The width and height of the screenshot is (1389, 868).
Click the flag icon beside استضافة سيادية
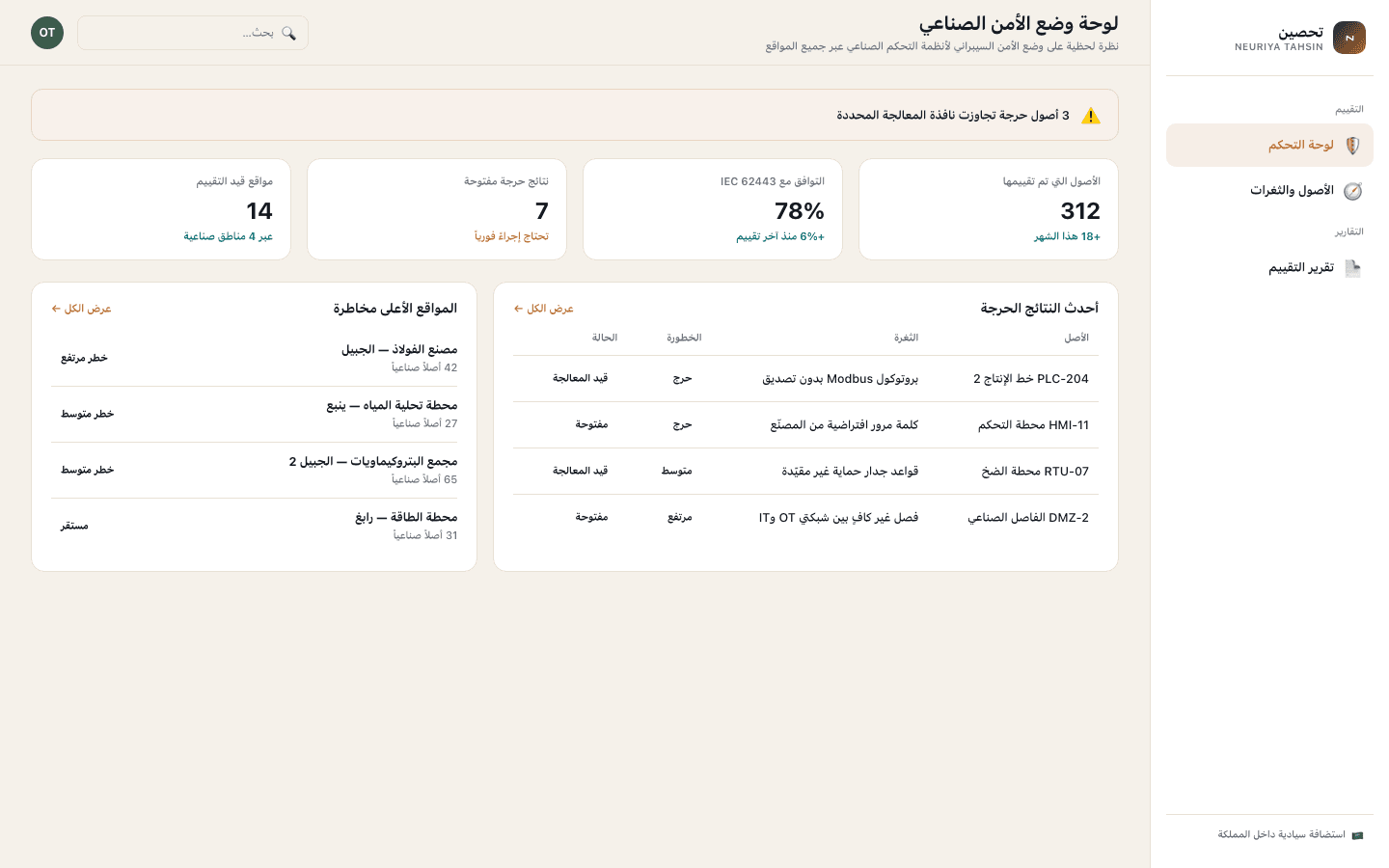click(x=1357, y=835)
